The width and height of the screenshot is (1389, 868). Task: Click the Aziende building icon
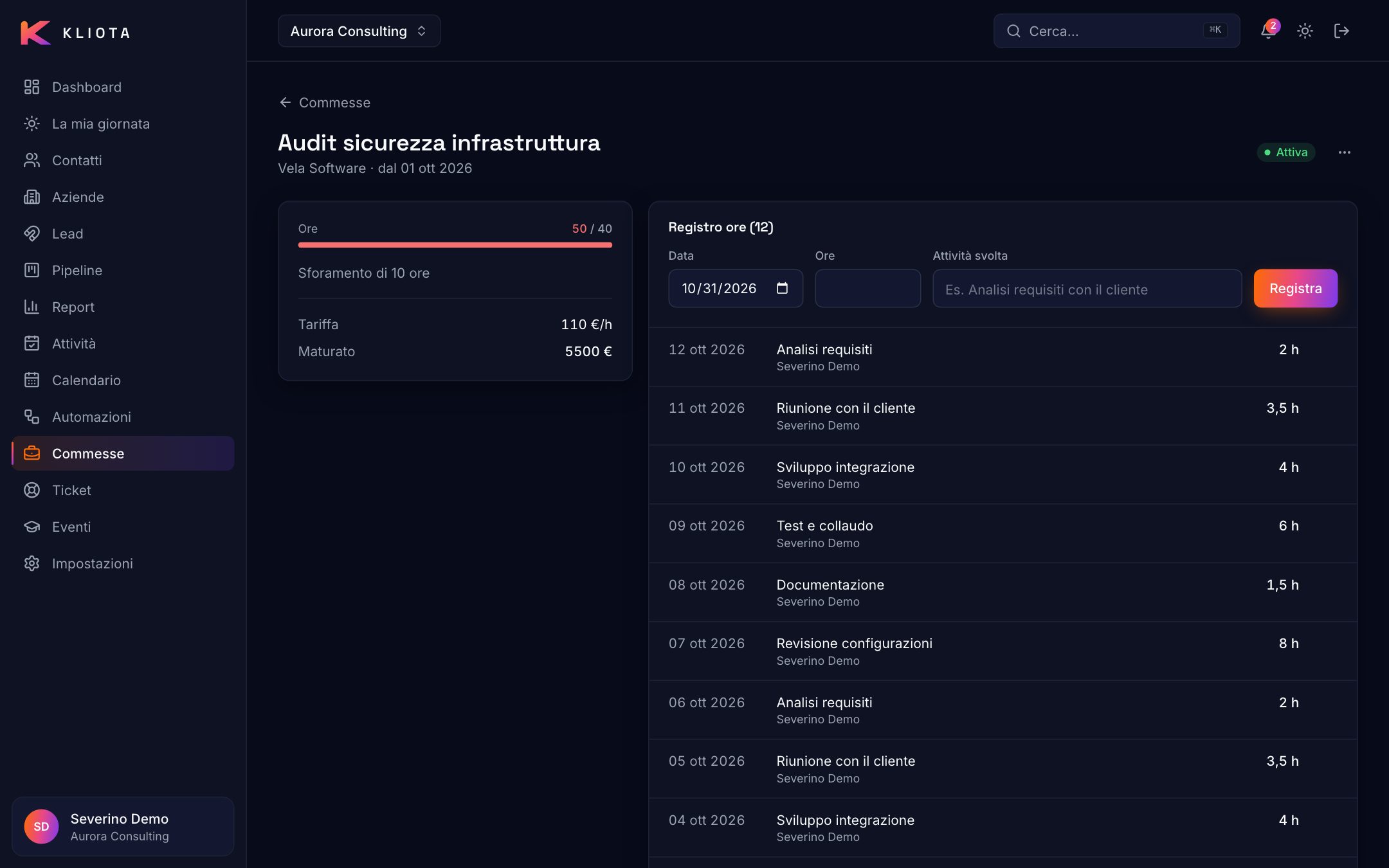(32, 197)
